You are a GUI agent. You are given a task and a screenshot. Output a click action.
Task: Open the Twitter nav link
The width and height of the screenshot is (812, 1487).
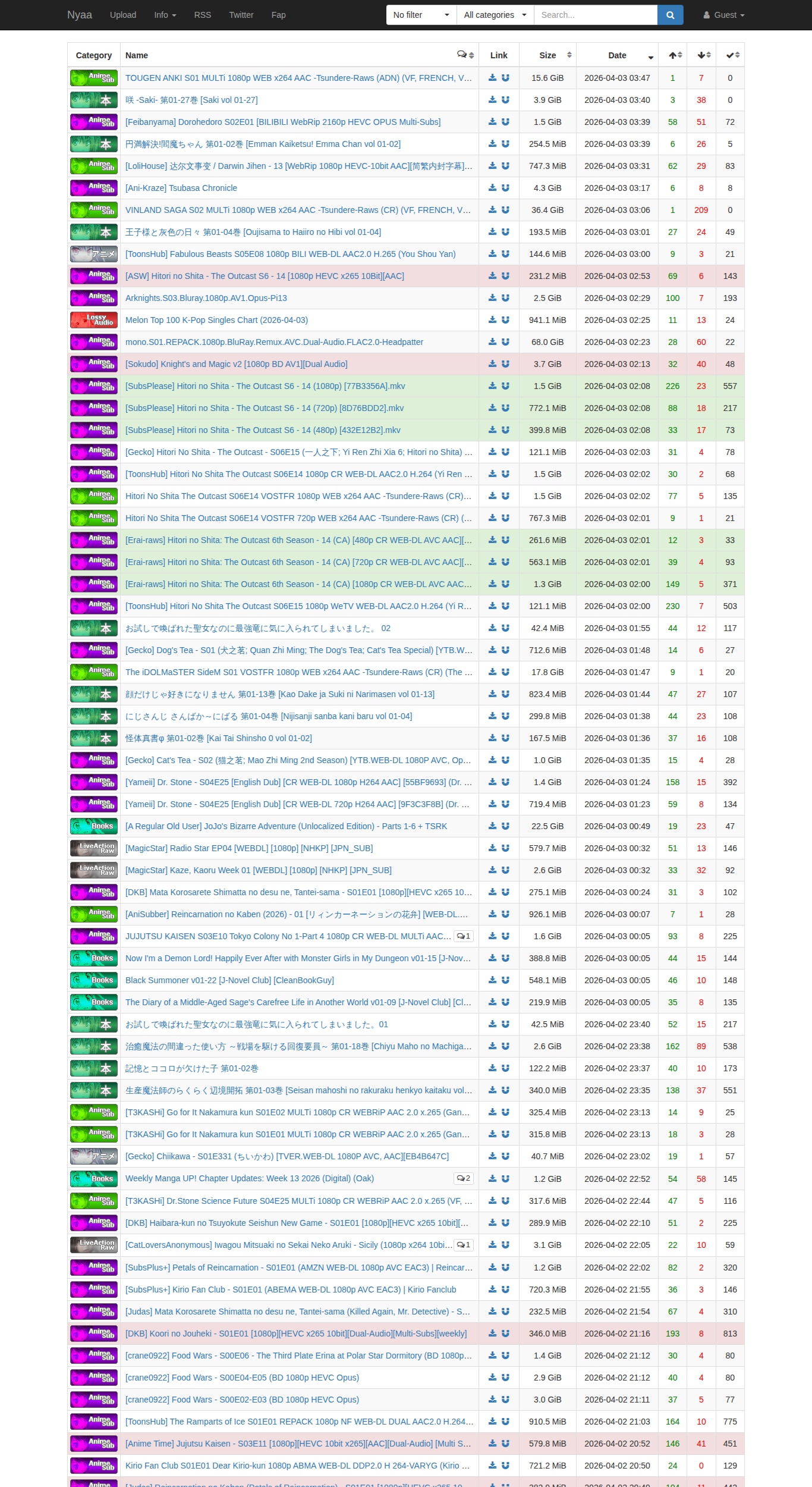click(x=241, y=15)
